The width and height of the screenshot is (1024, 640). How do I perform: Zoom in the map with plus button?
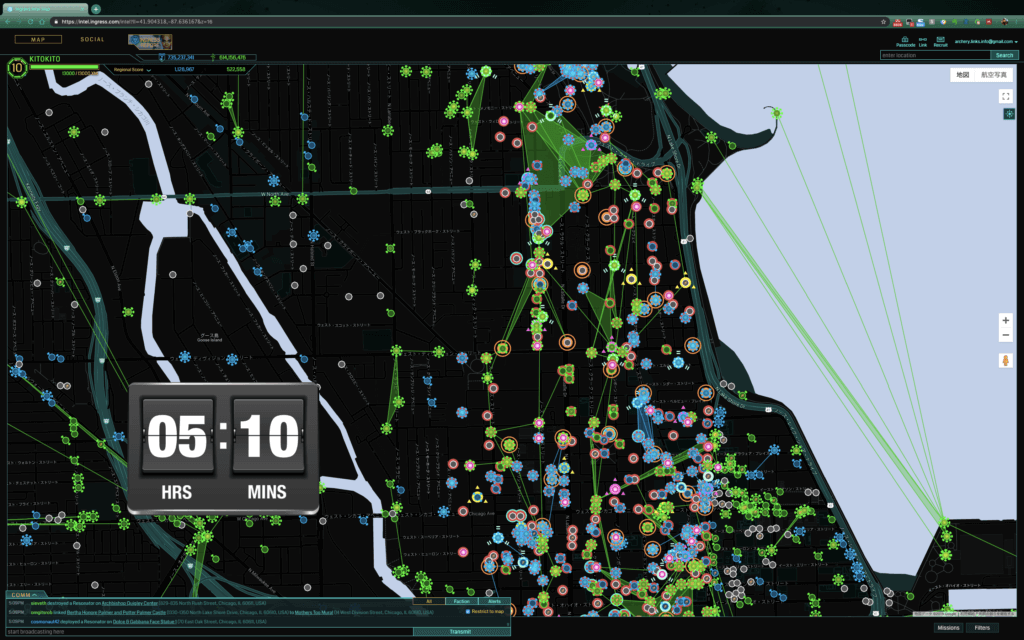[1006, 320]
